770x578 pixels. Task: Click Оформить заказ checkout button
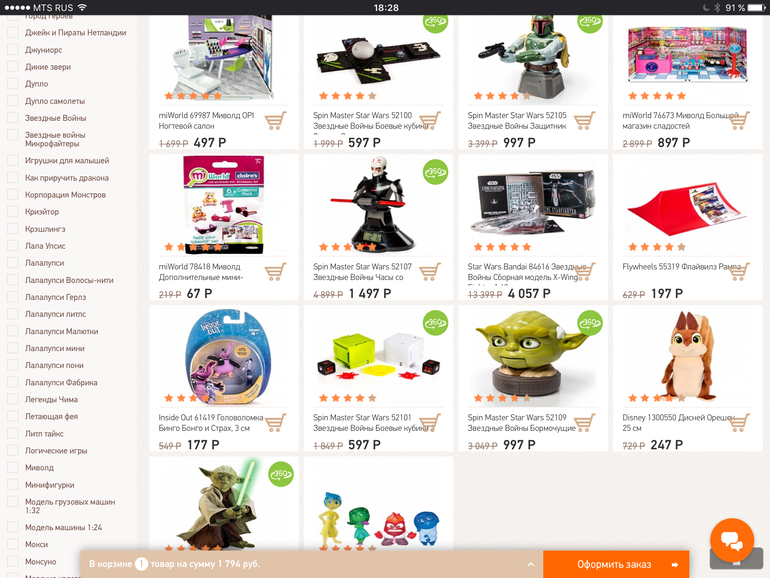(x=616, y=564)
